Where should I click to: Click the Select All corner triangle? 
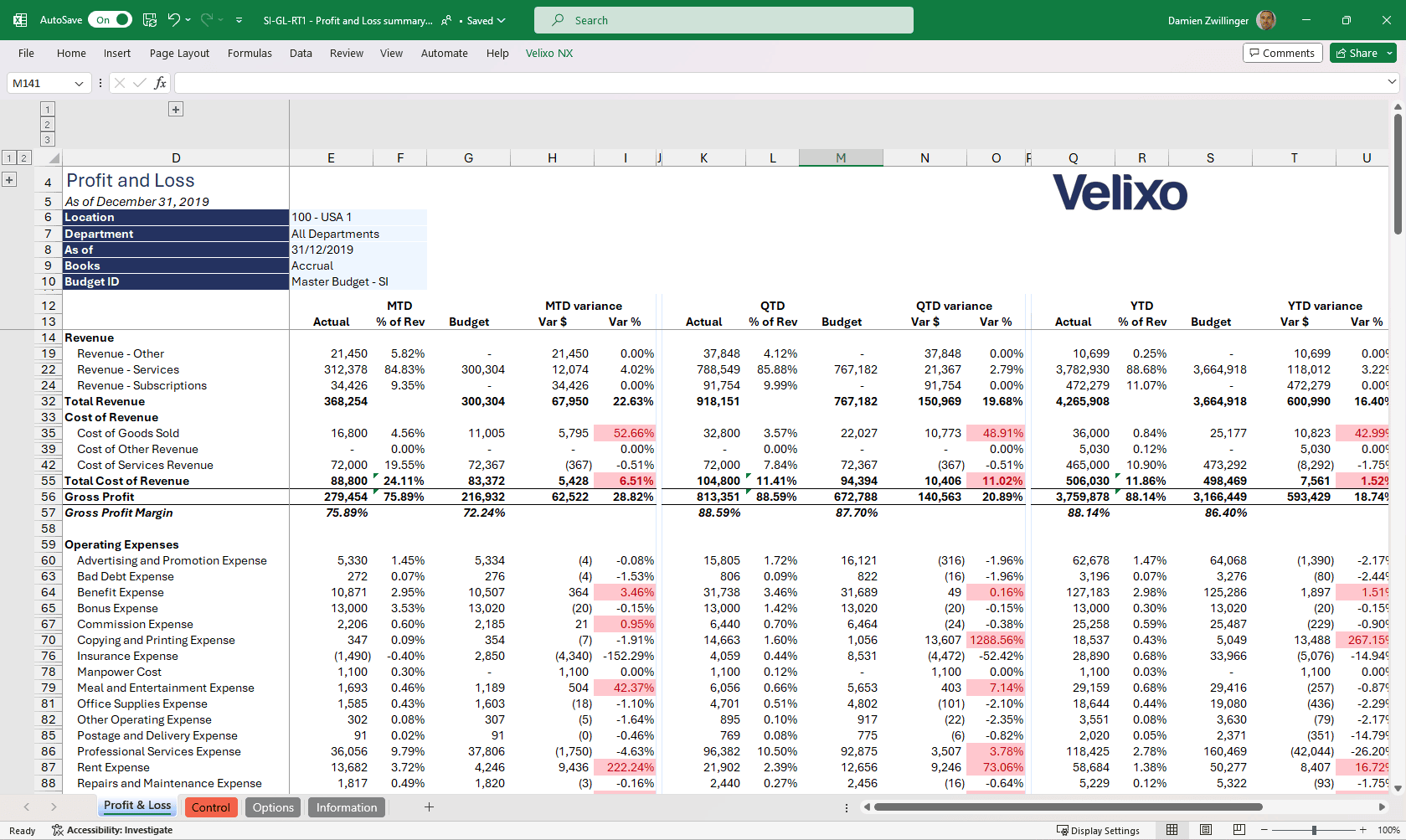(x=54, y=158)
